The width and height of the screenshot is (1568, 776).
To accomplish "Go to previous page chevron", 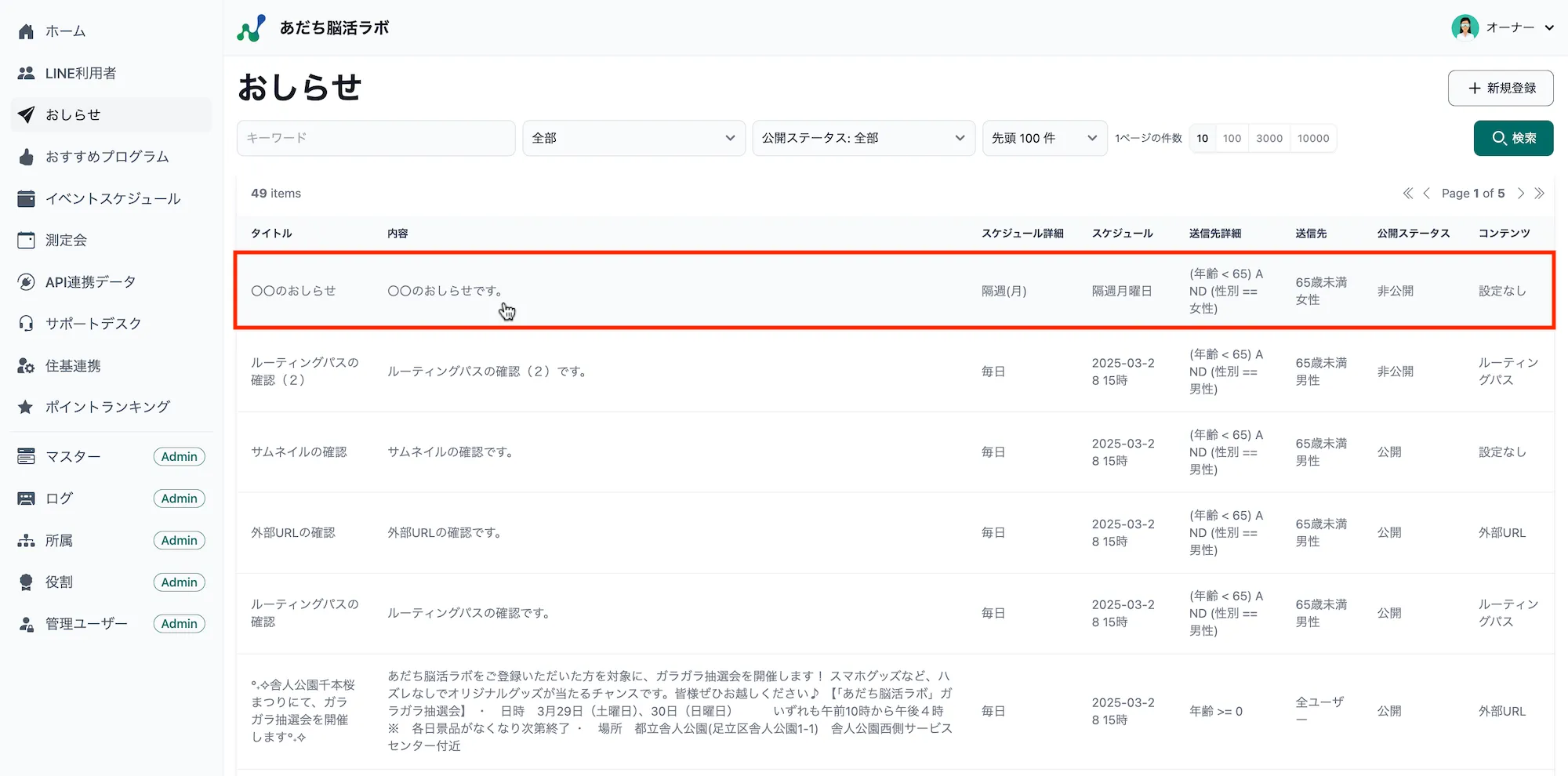I will [x=1427, y=194].
